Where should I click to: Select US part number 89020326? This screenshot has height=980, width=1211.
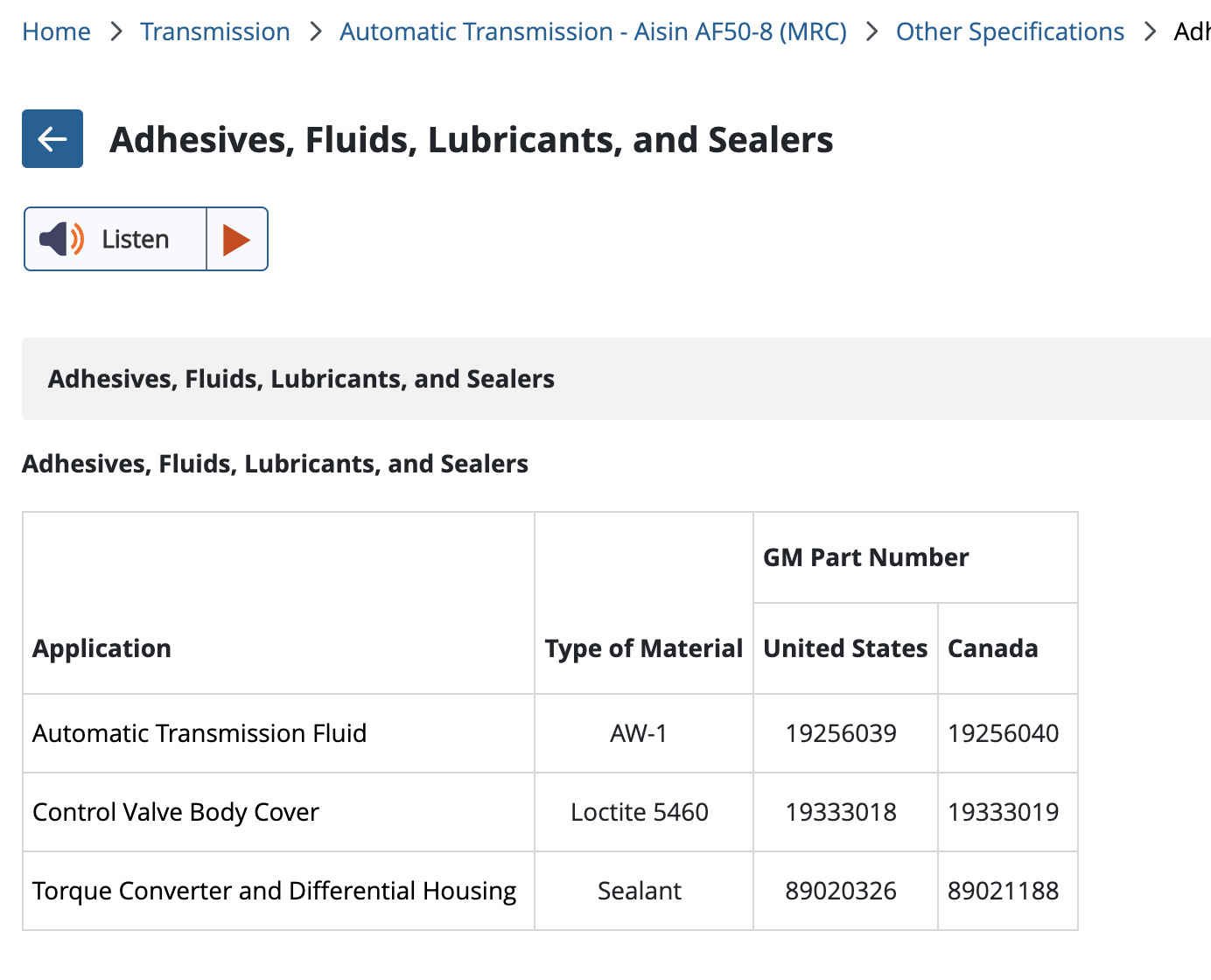click(840, 891)
